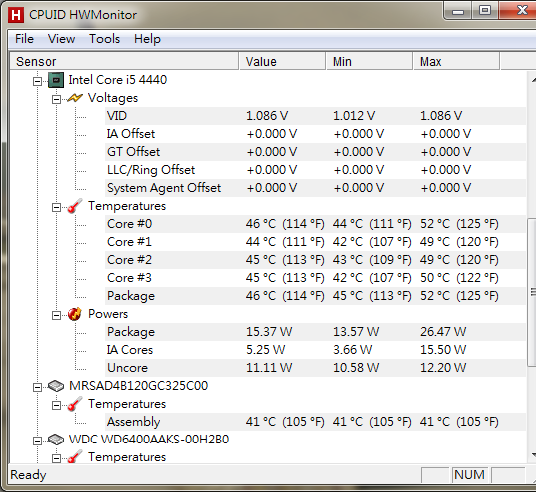
Task: Select the Core #1 temperature row
Action: [x=315, y=242]
